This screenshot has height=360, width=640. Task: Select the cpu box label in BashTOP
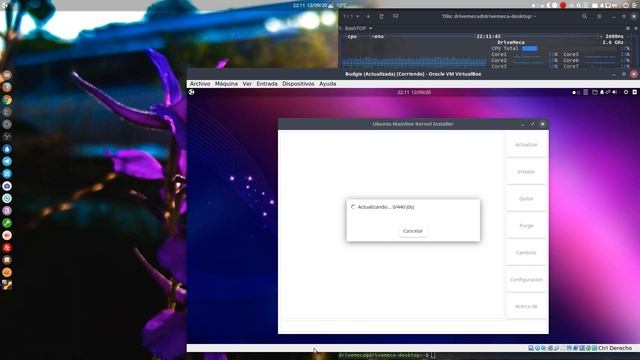point(352,36)
